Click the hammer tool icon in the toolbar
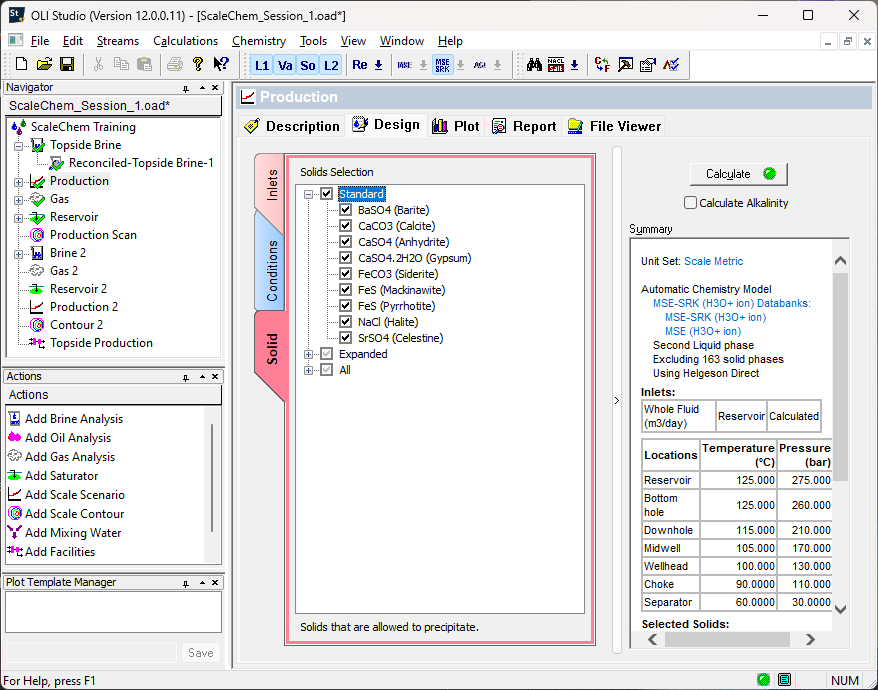878x690 pixels. [625, 66]
